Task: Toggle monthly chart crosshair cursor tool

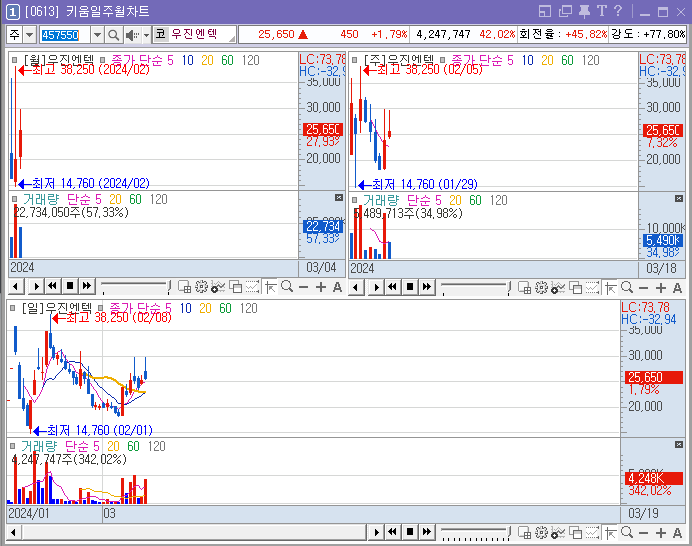Action: [271, 288]
